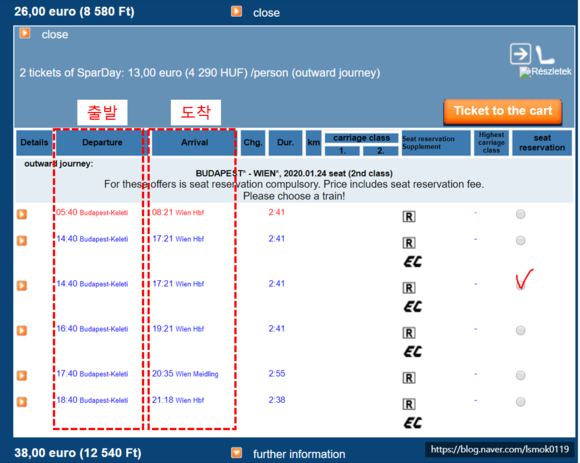
Task: Click the SparDay ticket price description line
Action: pyautogui.click(x=200, y=73)
